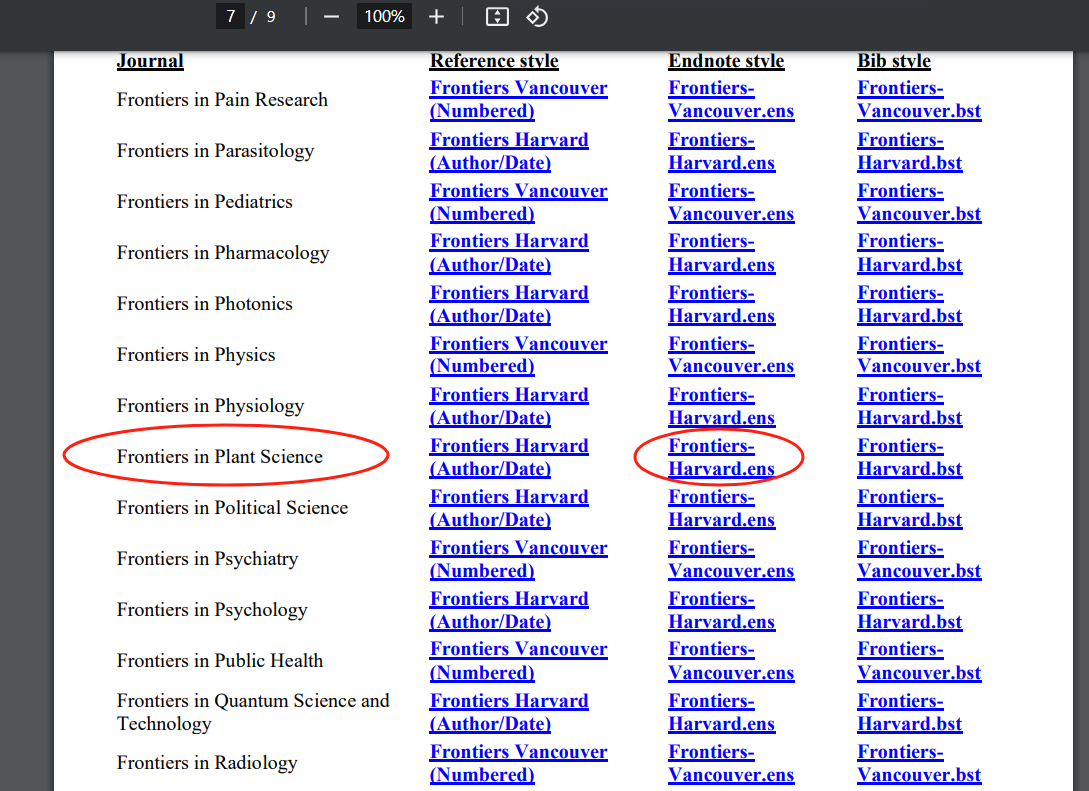Open Reference style link for Psychiatry row

tap(519, 559)
